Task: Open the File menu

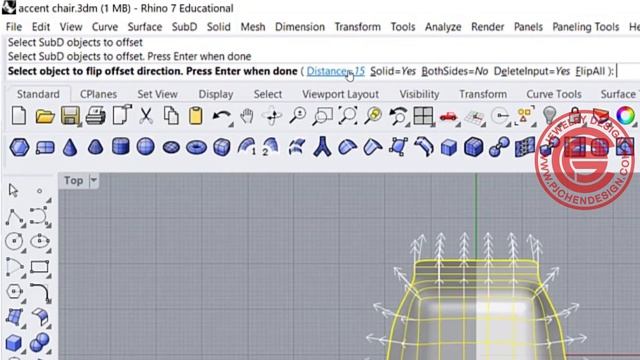Action: (x=14, y=27)
